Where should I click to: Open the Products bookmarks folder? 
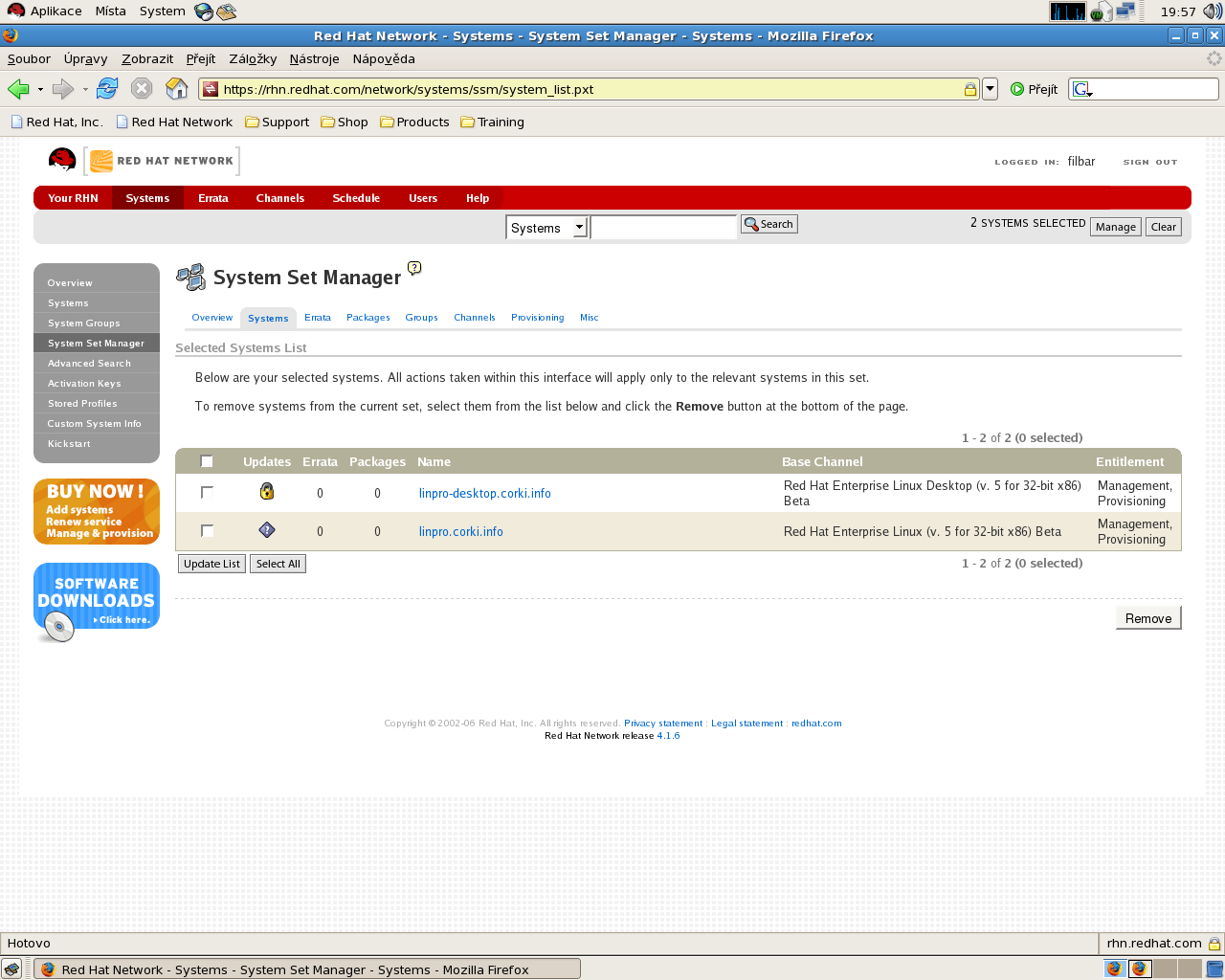coord(414,122)
